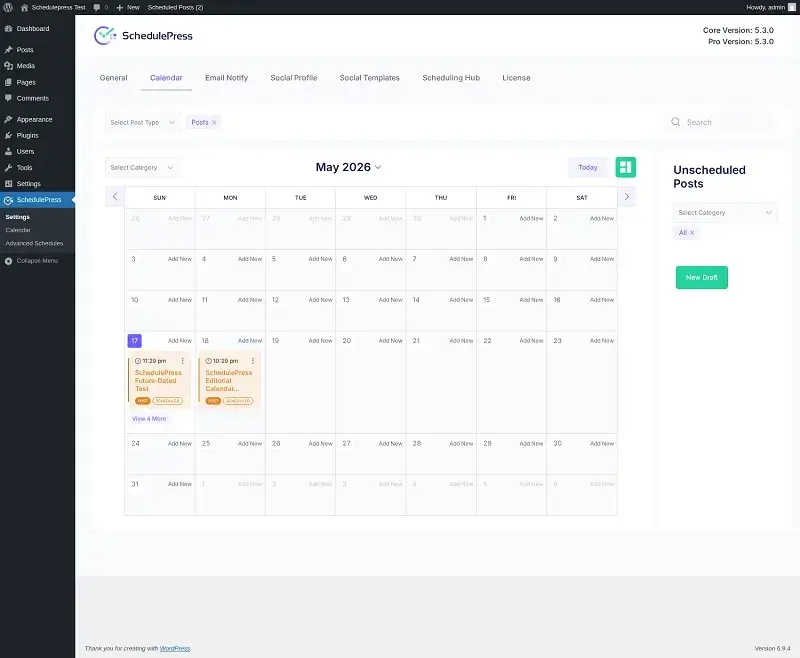
Task: Click the plus New icon in admin bar
Action: (x=120, y=7)
